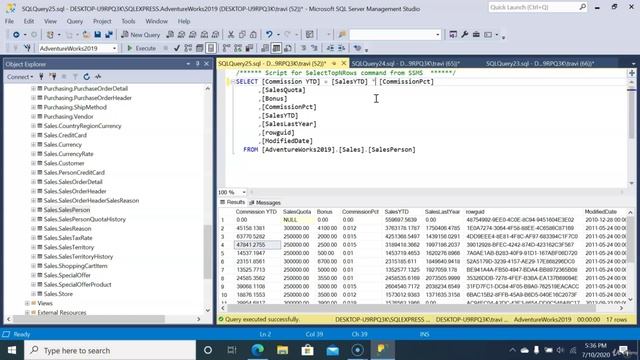Image resolution: width=640 pixels, height=360 pixels.
Task: Open Microsoft Edge from the taskbar
Action: click(x=258, y=350)
